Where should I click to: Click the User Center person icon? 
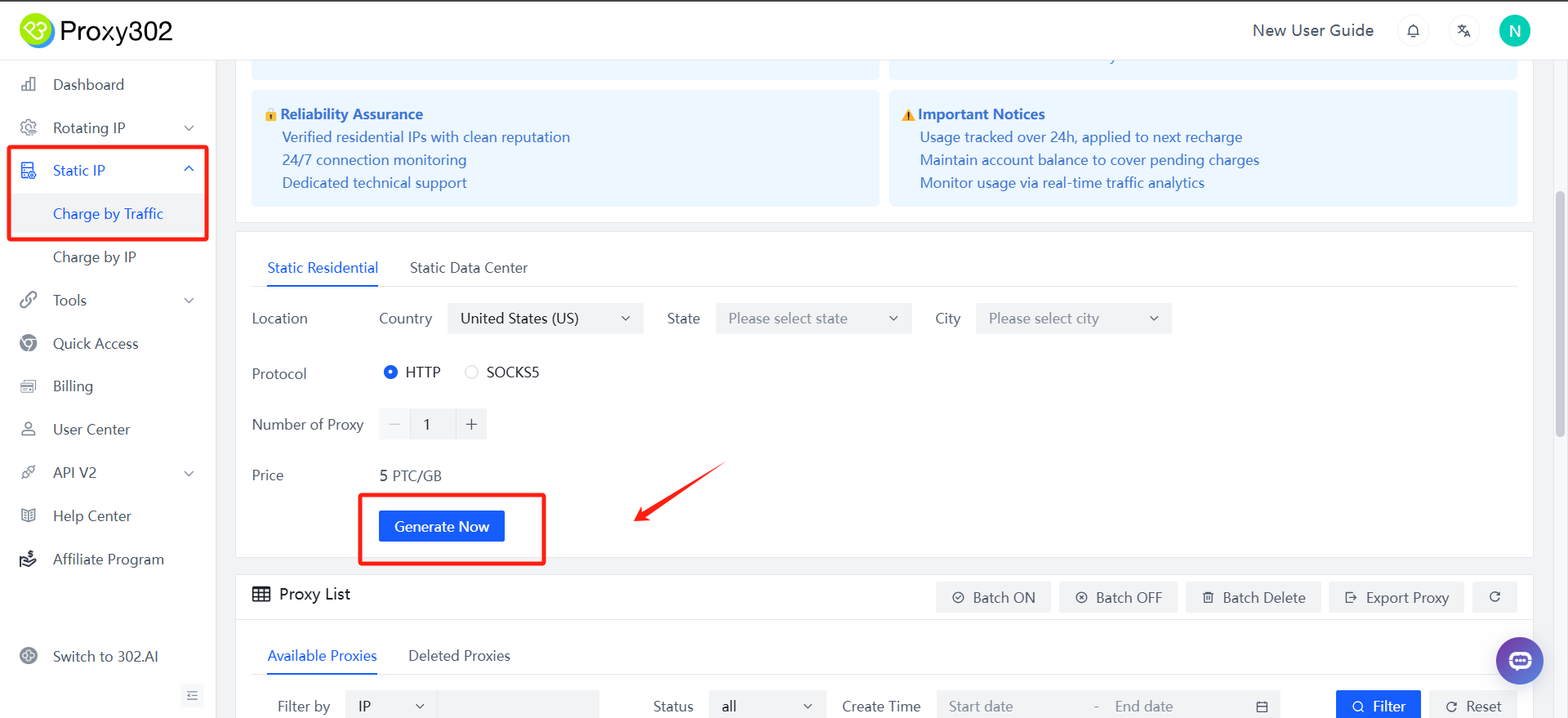(29, 429)
